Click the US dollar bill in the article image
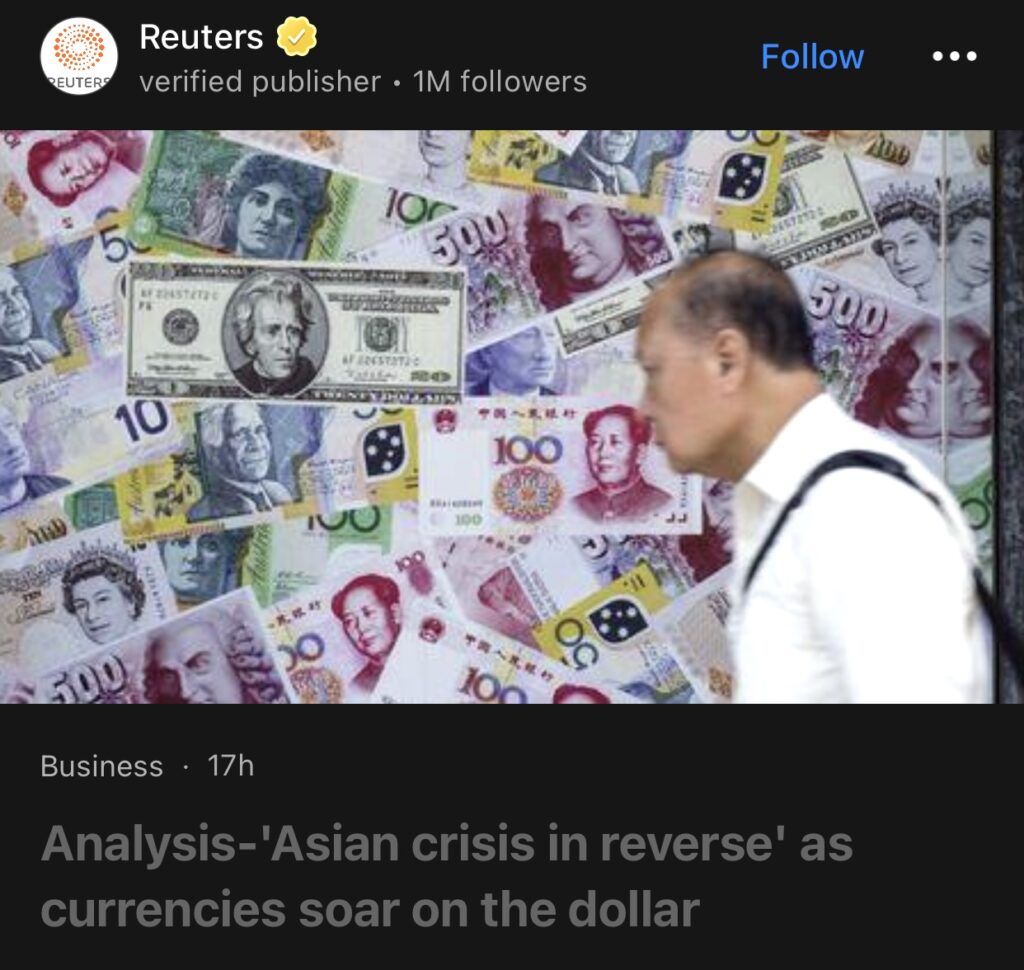Viewport: 1024px width, 970px height. (296, 331)
